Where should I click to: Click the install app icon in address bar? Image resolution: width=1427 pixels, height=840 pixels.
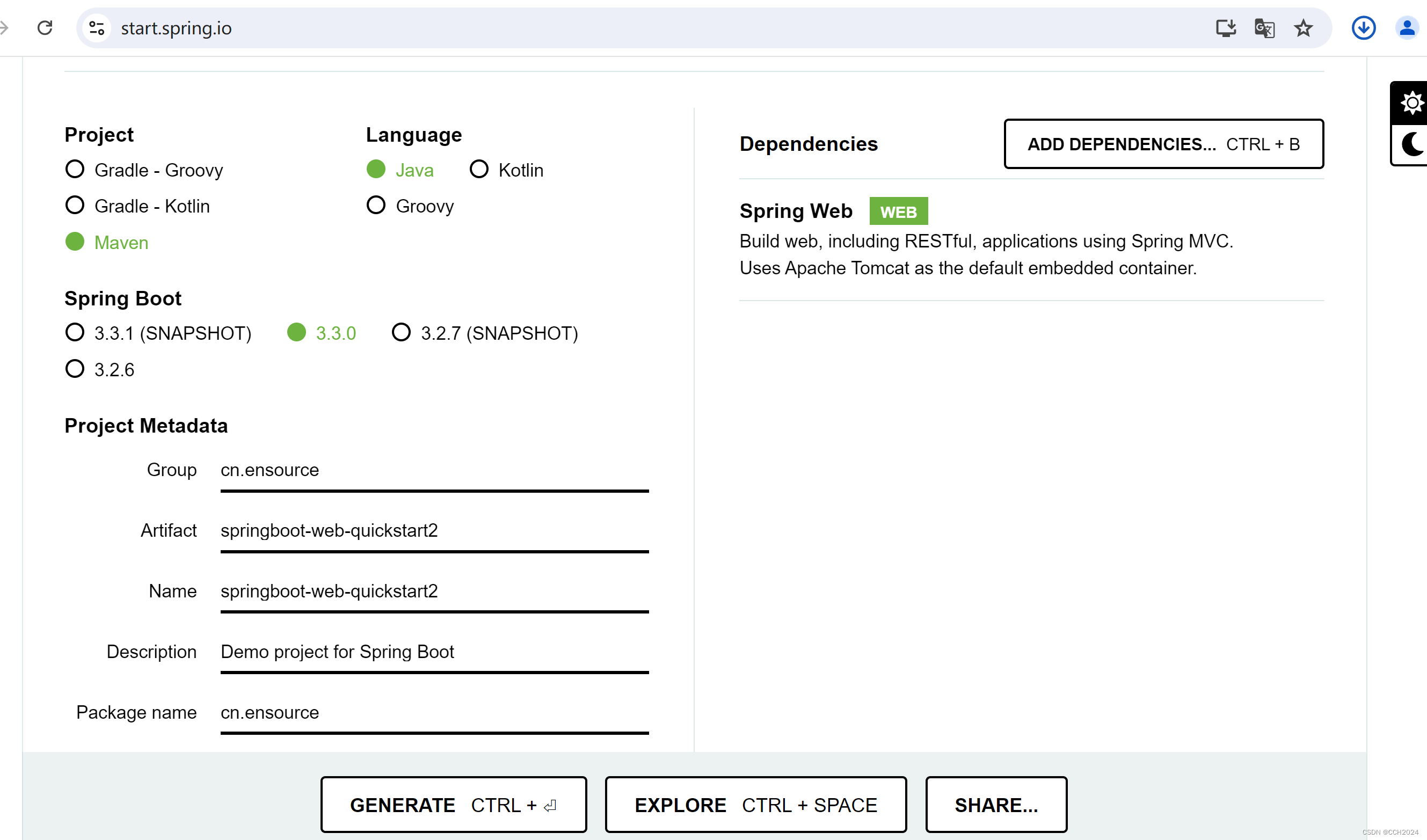coord(1226,28)
